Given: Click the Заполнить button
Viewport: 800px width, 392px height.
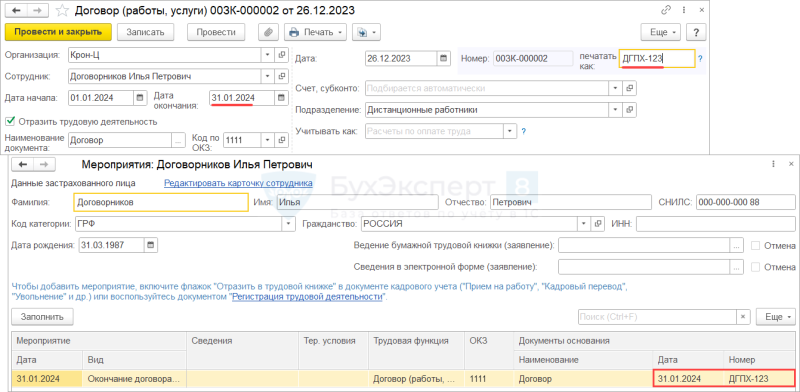Looking at the screenshot, I should [x=42, y=317].
